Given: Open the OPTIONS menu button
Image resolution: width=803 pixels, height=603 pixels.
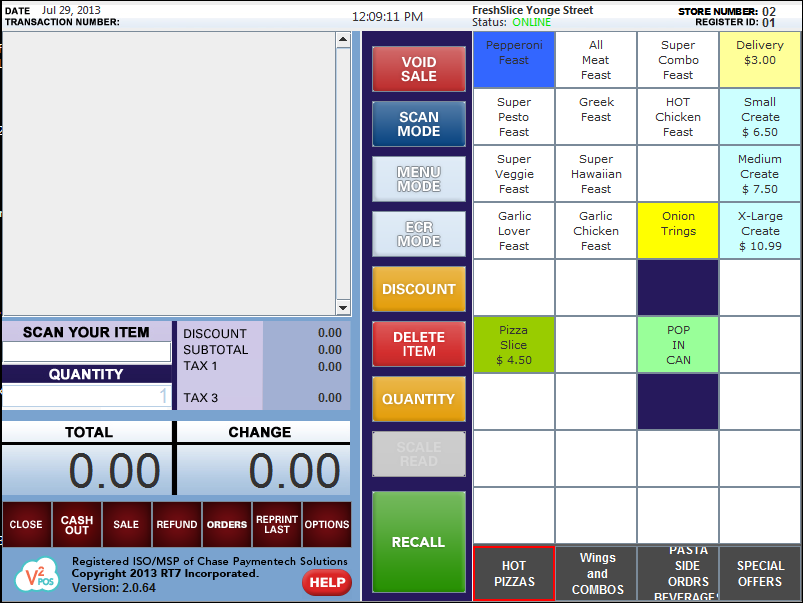Looking at the screenshot, I should 327,524.
